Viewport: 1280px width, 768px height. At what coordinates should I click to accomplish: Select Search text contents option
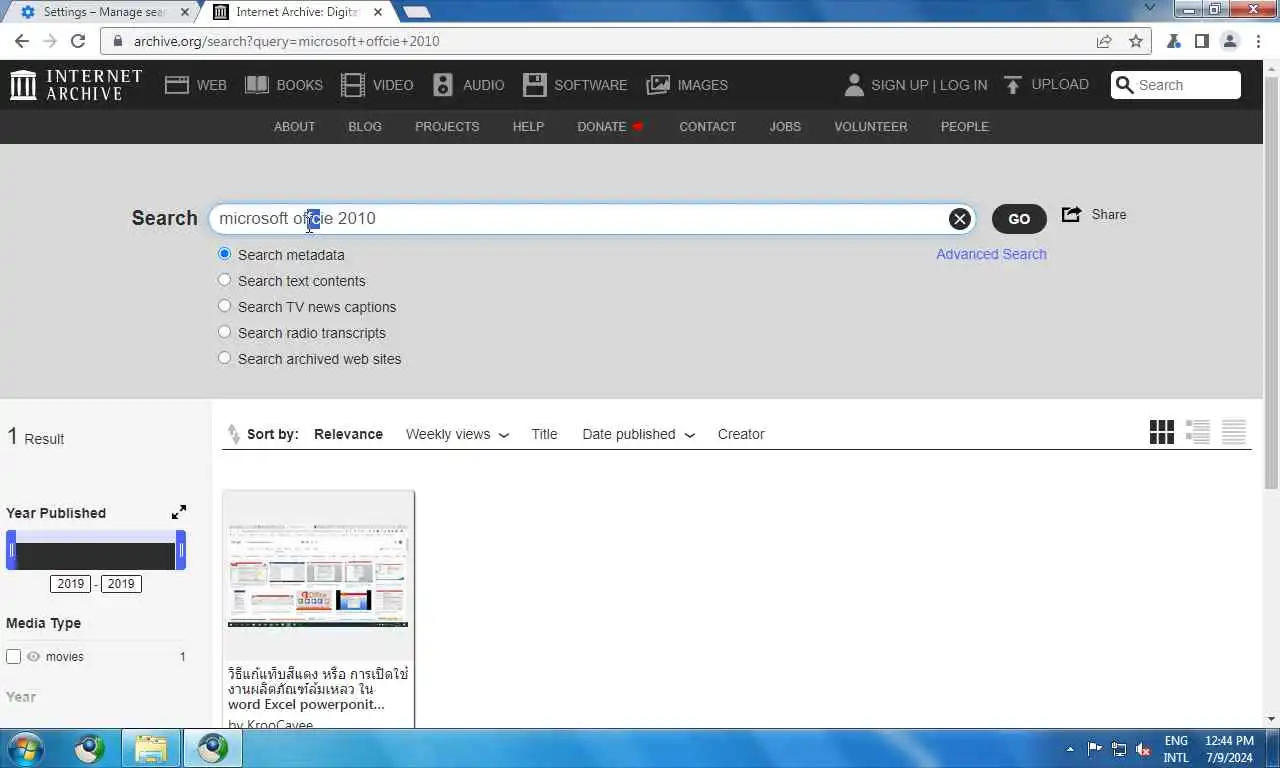point(224,280)
